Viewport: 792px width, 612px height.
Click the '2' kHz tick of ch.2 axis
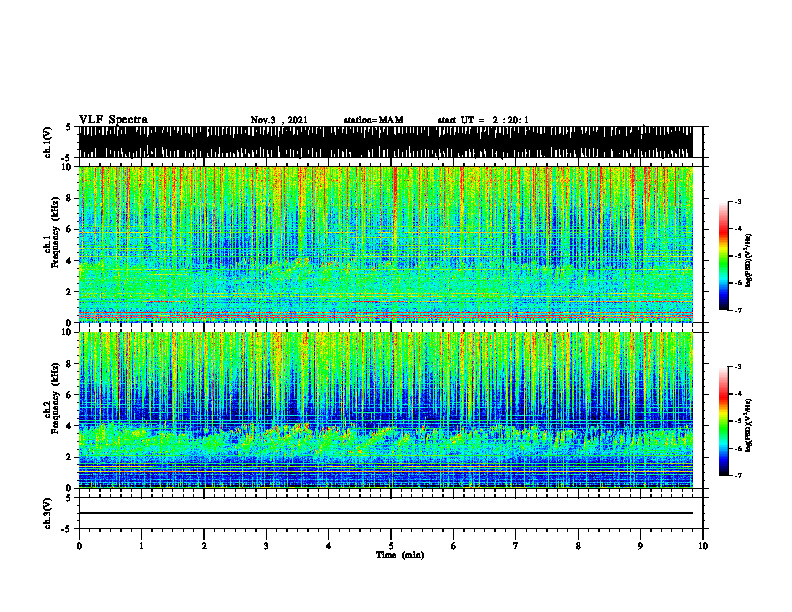(x=69, y=457)
